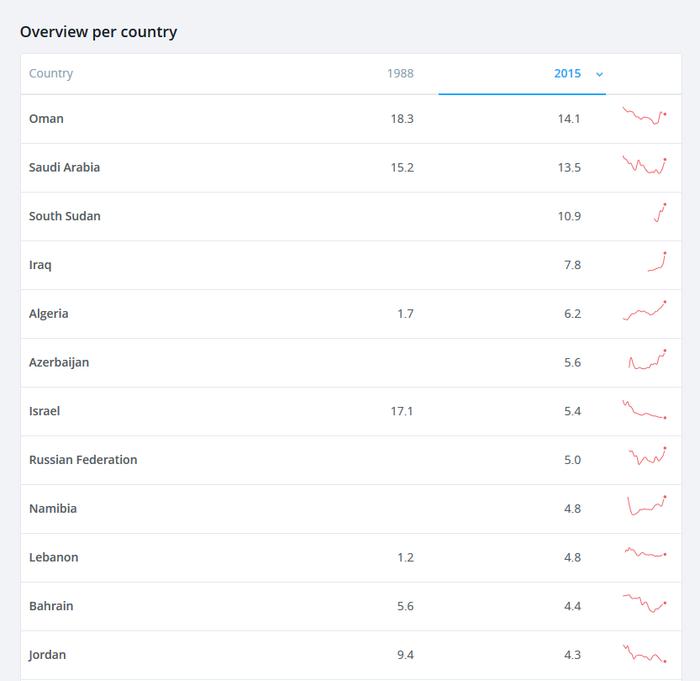This screenshot has height=681, width=700.
Task: Click South Sudan's 2015 value 10.9
Action: click(569, 217)
